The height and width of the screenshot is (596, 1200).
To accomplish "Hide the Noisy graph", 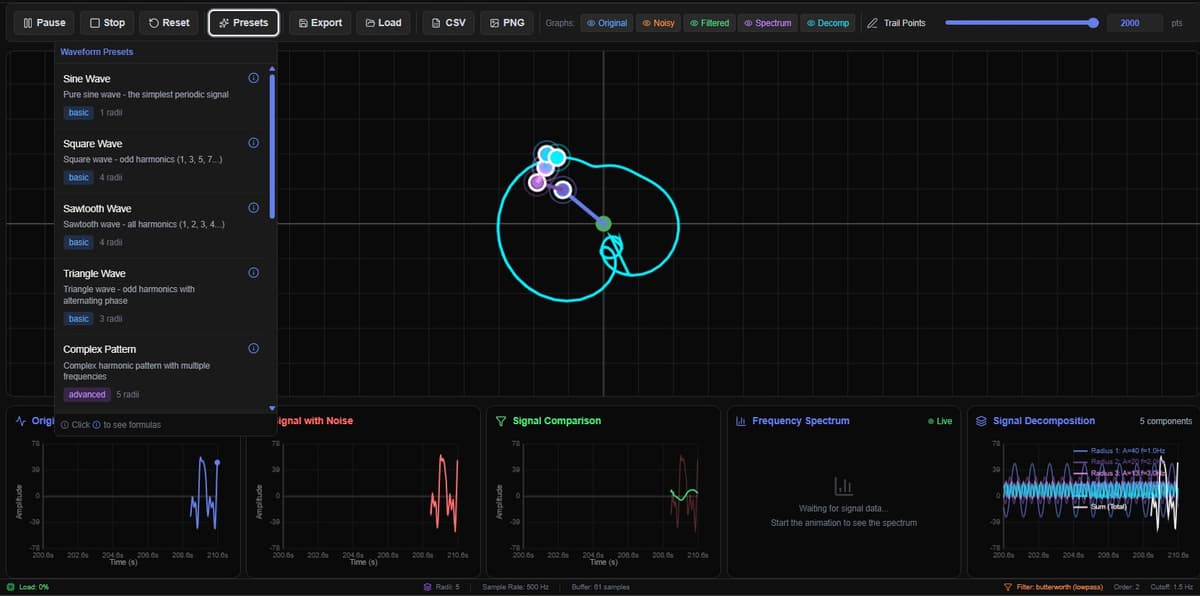I will click(657, 23).
